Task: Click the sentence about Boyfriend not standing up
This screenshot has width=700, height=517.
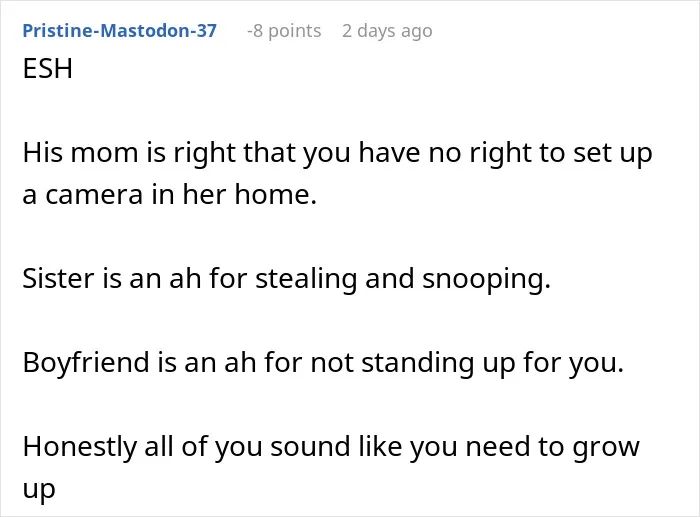Action: coord(323,363)
